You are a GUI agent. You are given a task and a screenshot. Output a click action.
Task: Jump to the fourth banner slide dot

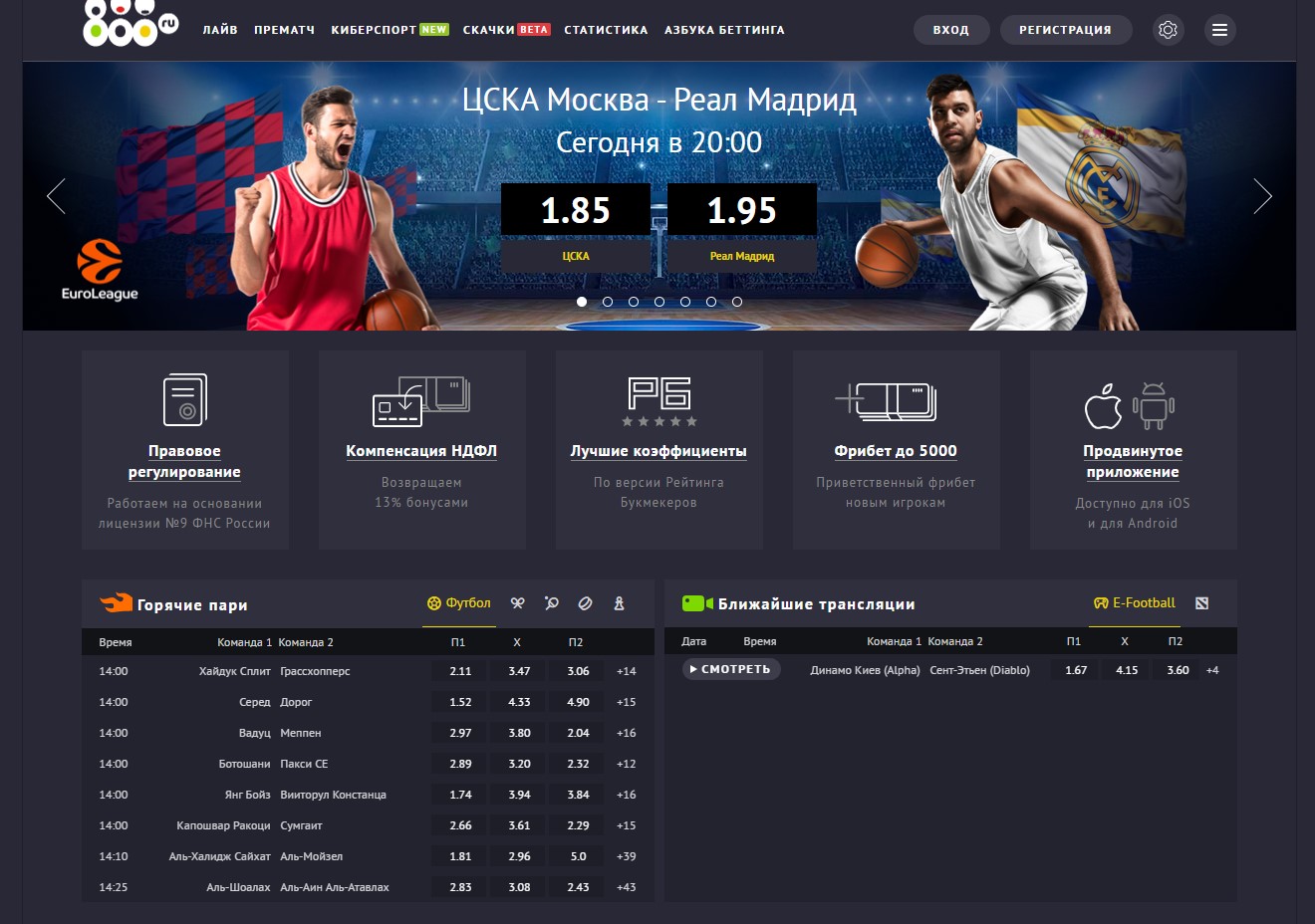659,302
